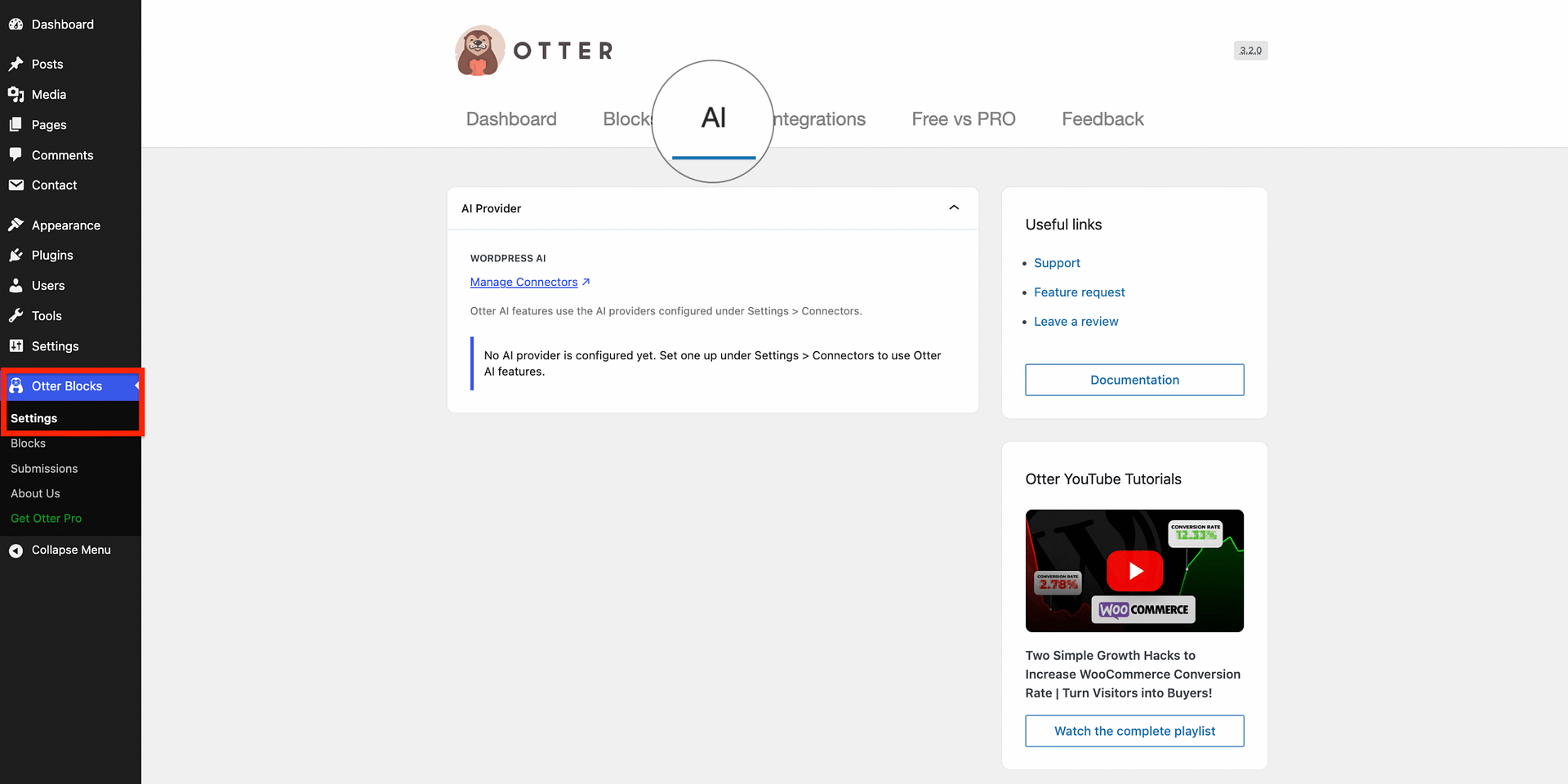Select Otter Blocks menu item

coord(70,386)
